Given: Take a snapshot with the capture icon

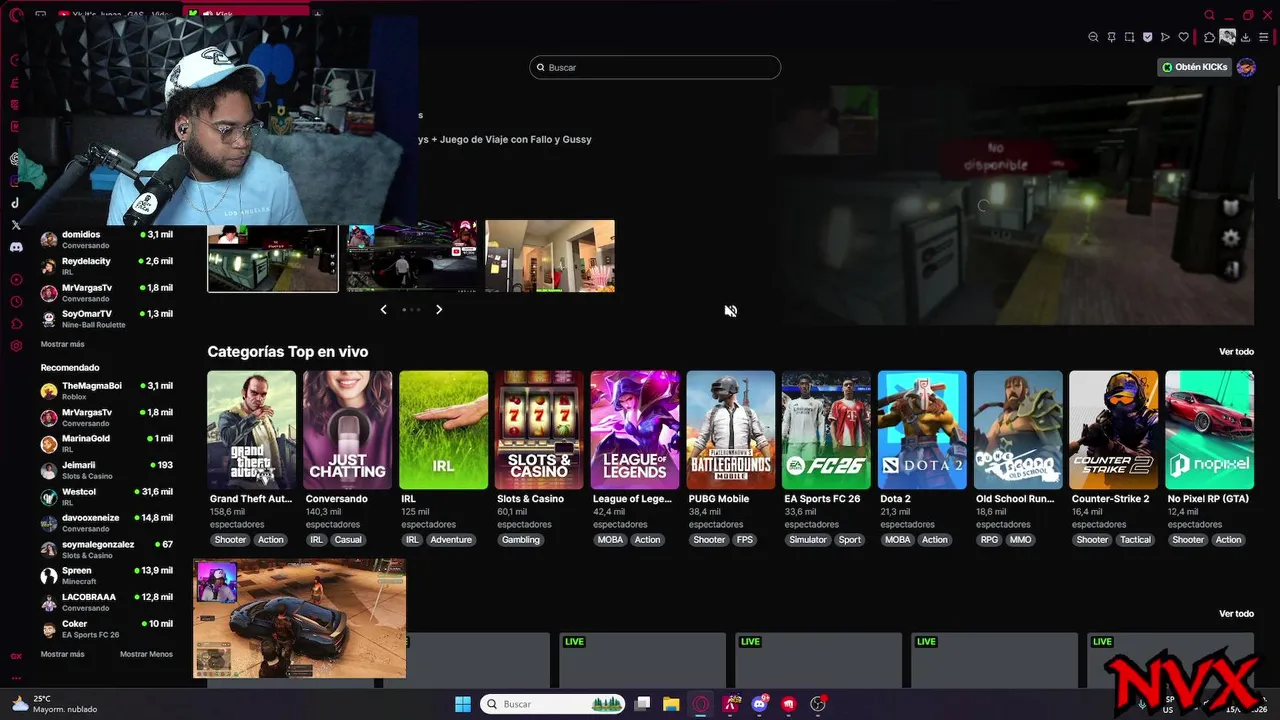Looking at the screenshot, I should [1129, 37].
